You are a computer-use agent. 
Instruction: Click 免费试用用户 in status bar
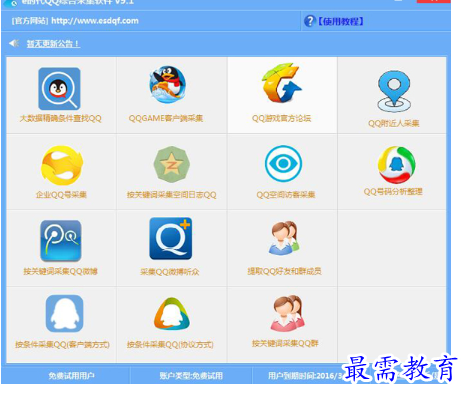(x=71, y=376)
